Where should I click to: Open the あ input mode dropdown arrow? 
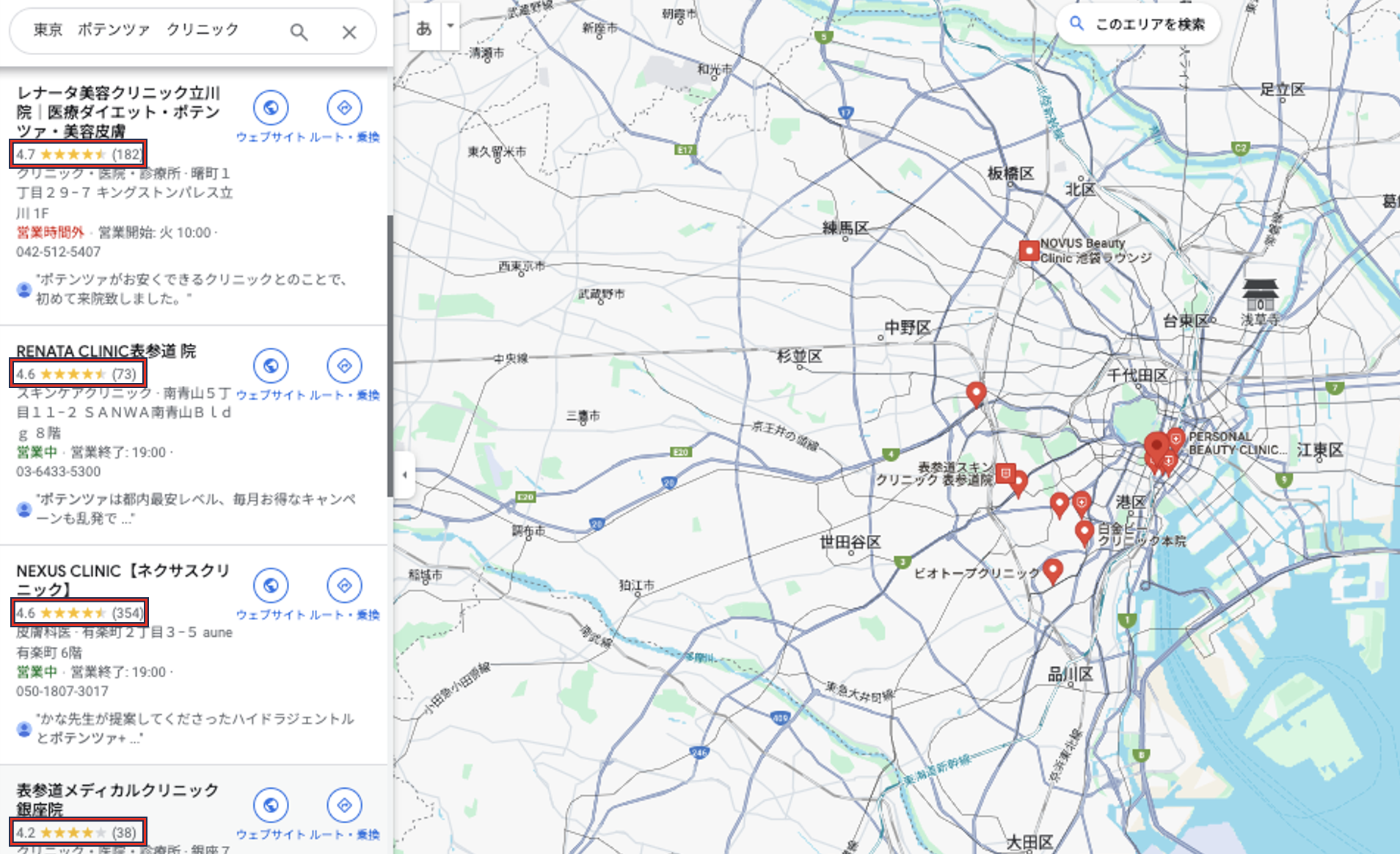pyautogui.click(x=451, y=26)
